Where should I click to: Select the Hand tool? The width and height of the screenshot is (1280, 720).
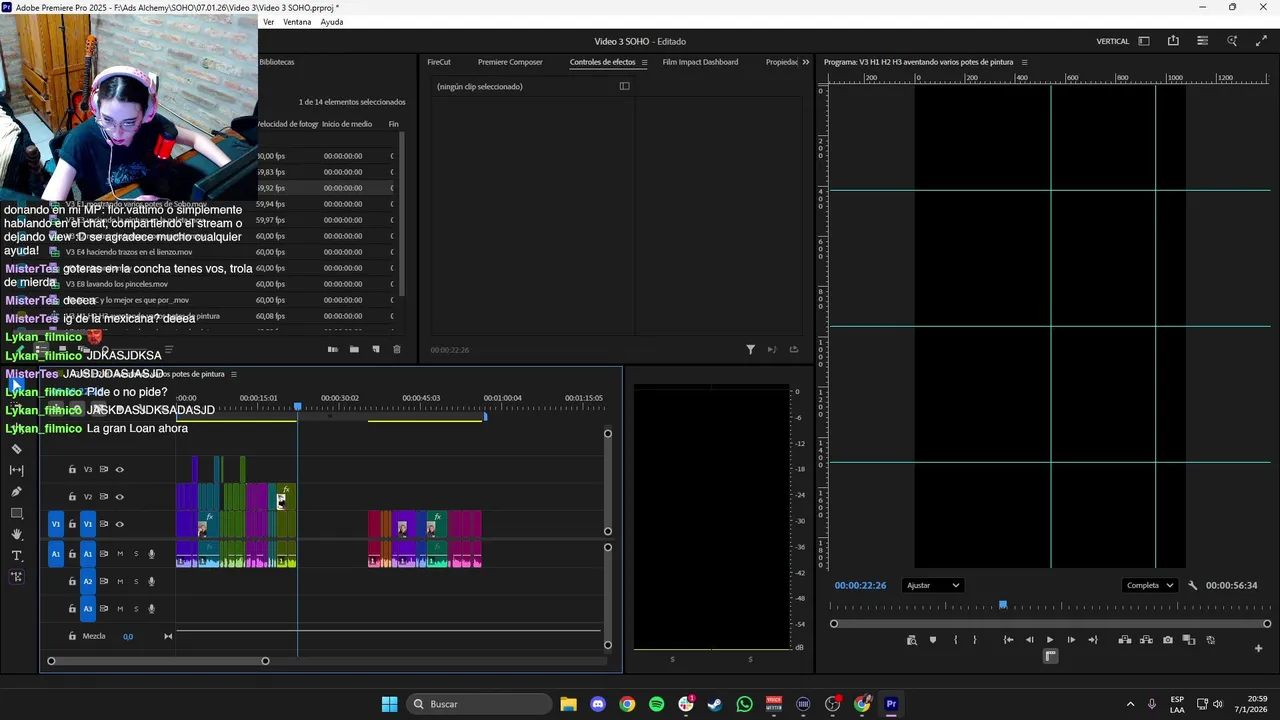click(x=16, y=535)
